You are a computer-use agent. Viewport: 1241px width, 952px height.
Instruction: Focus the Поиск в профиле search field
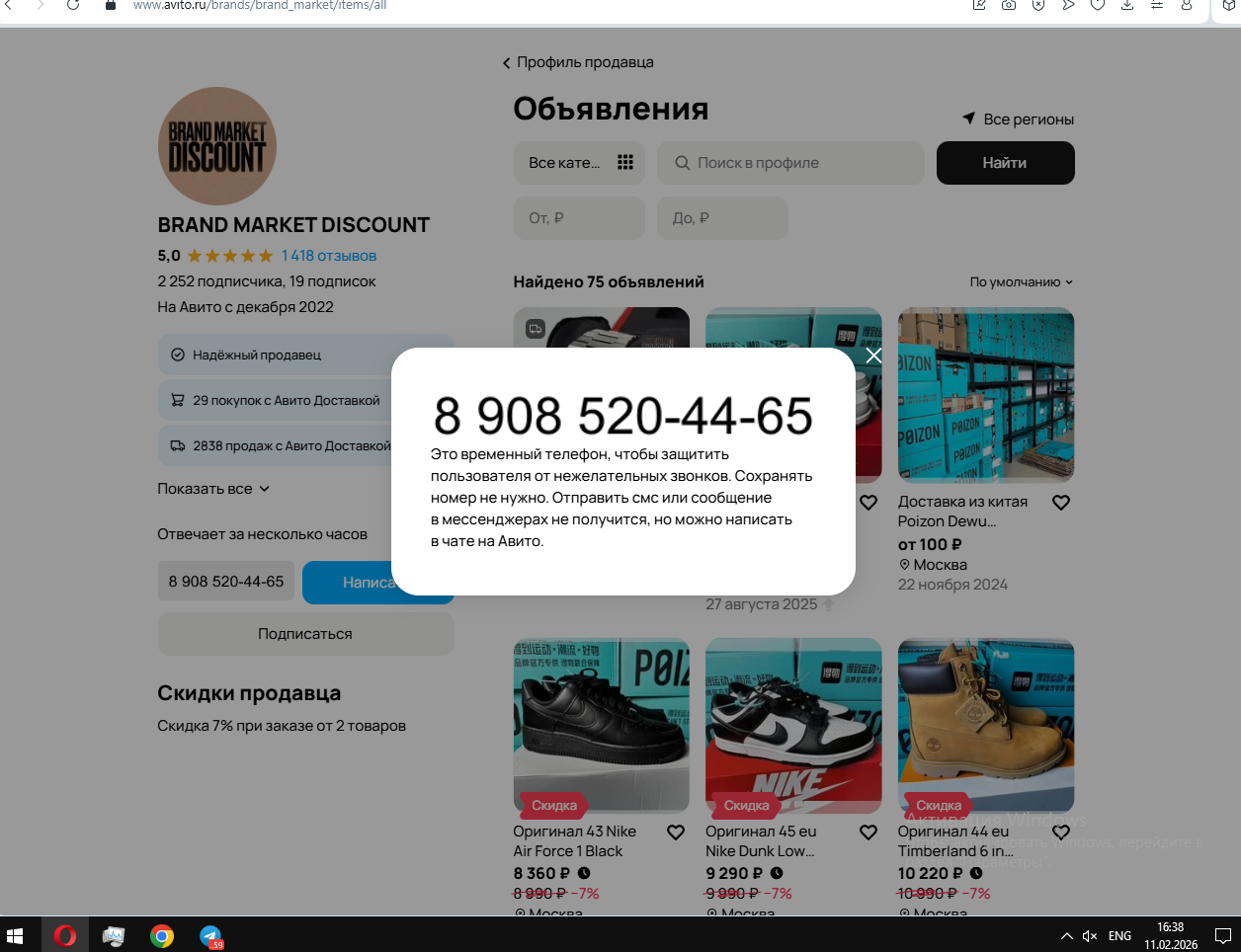click(790, 163)
